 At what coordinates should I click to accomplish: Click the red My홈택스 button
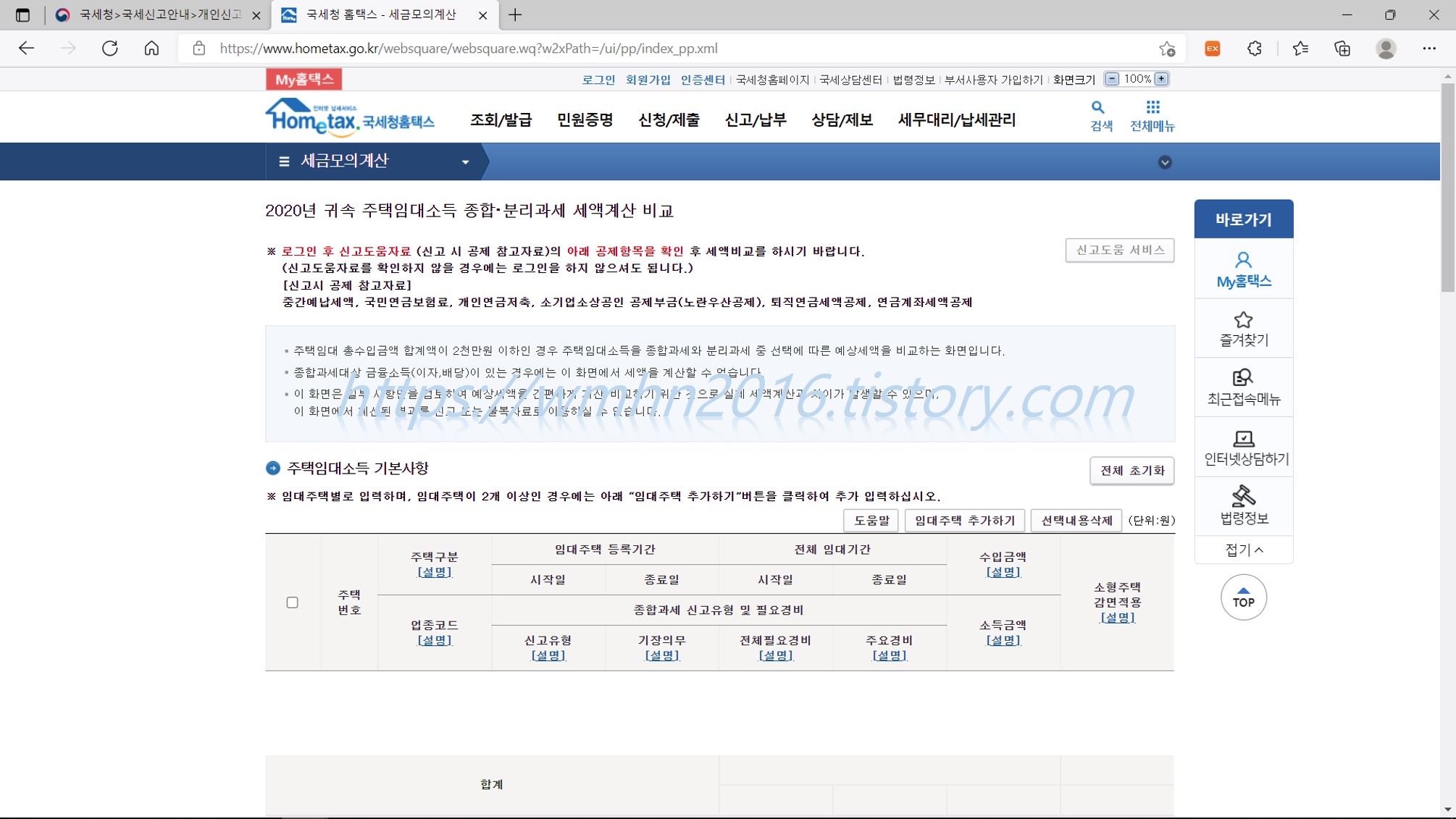pos(304,79)
